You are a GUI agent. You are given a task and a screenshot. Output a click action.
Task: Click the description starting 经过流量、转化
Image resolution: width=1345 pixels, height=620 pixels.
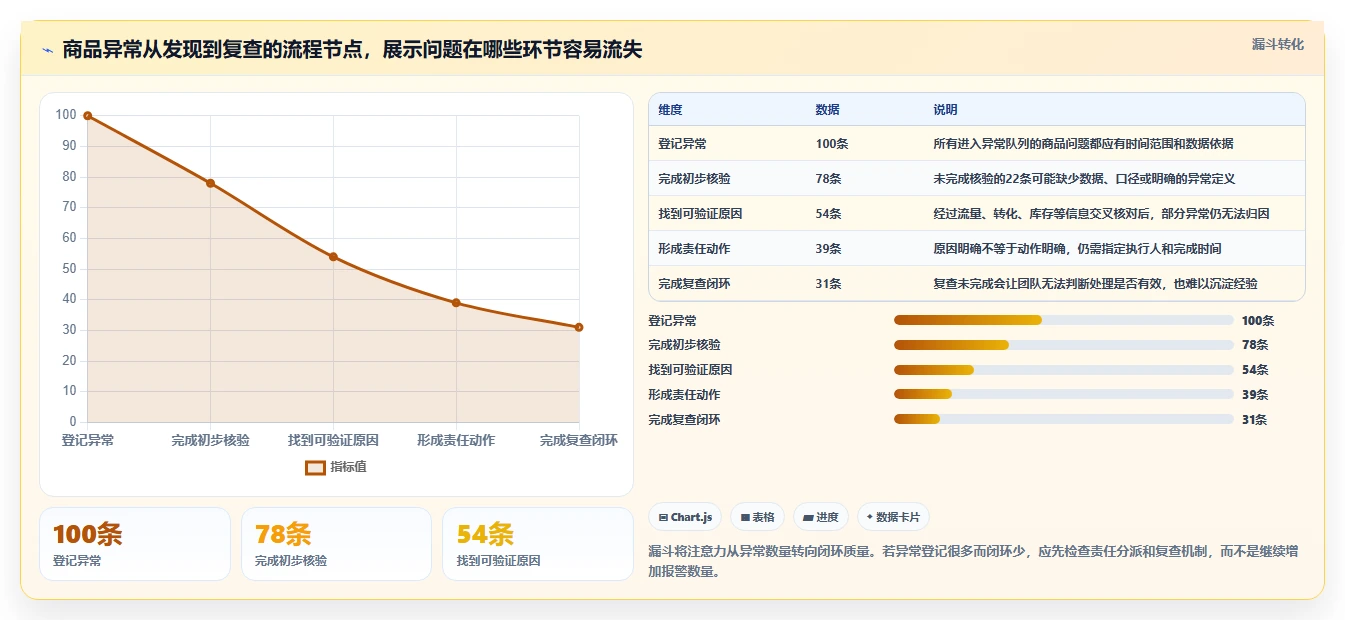(x=1101, y=214)
